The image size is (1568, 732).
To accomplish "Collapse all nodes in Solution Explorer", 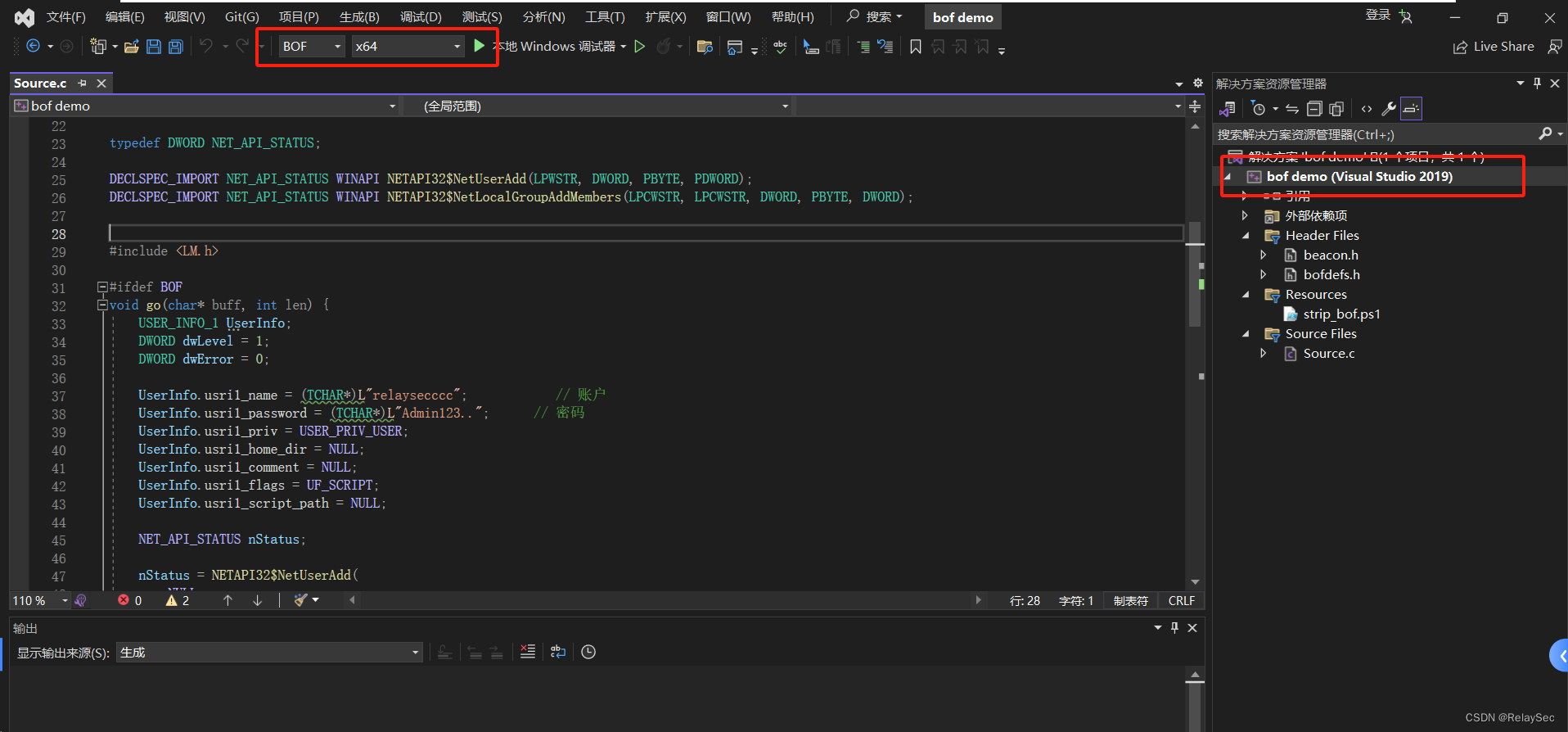I will [1314, 109].
